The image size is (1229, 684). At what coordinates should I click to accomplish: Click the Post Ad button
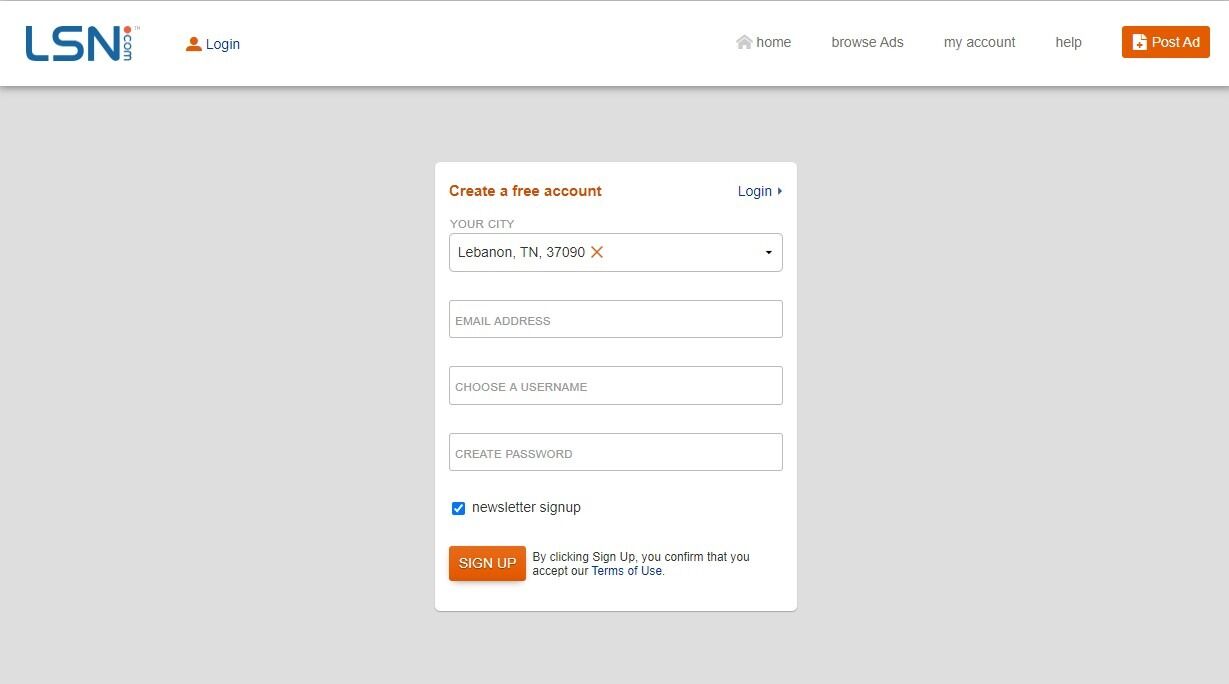pos(1165,42)
